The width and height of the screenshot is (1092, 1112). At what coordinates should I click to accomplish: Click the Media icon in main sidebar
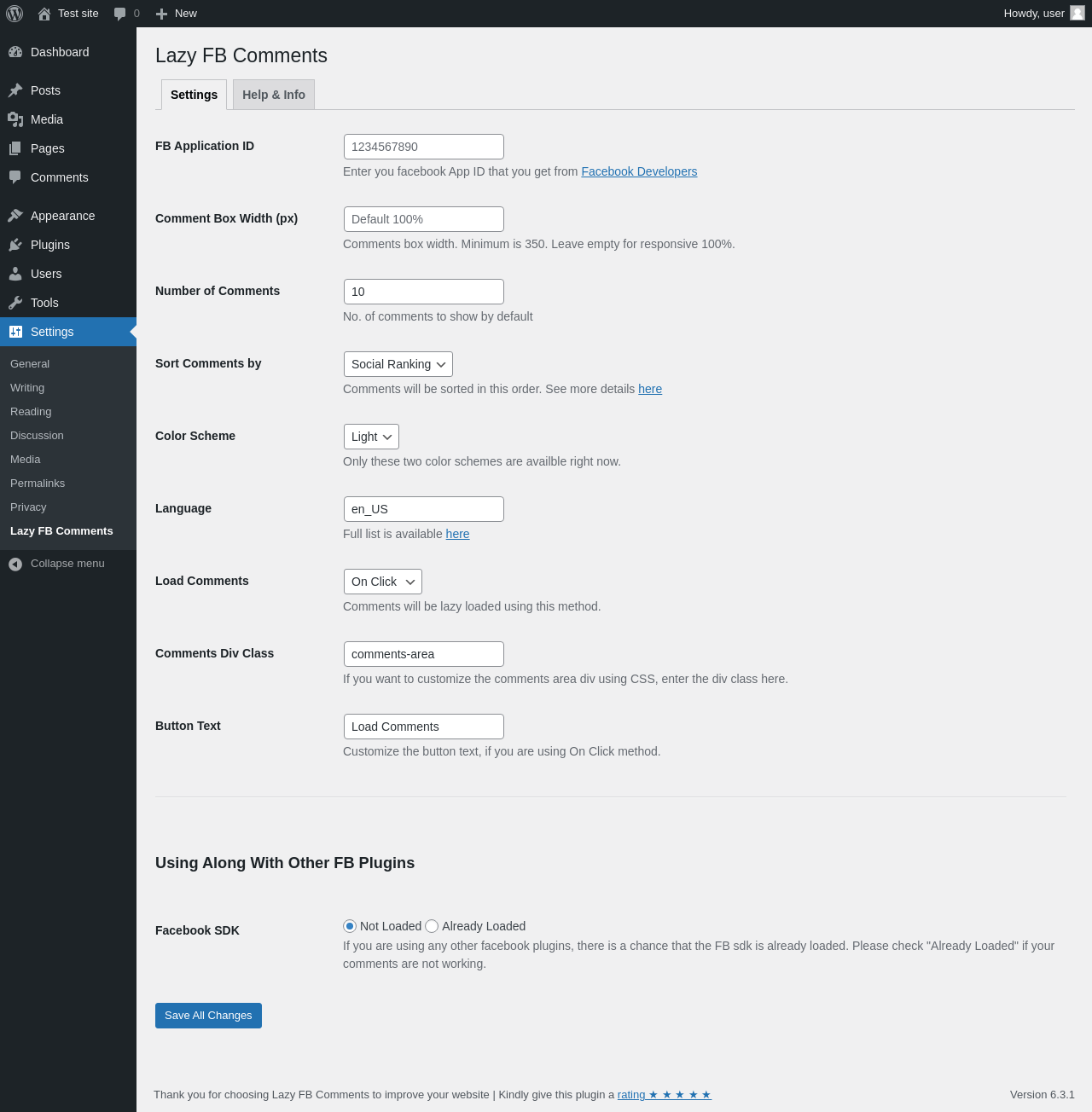click(15, 119)
